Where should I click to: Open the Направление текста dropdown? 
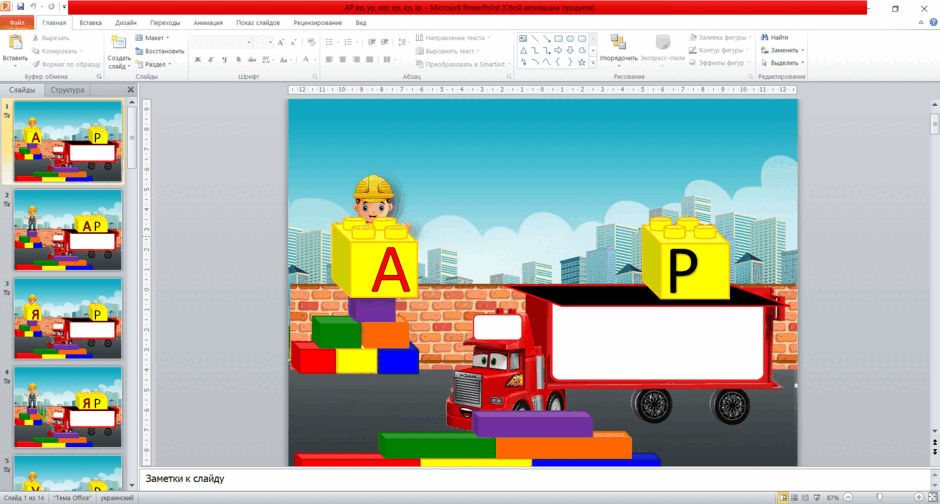tap(453, 38)
